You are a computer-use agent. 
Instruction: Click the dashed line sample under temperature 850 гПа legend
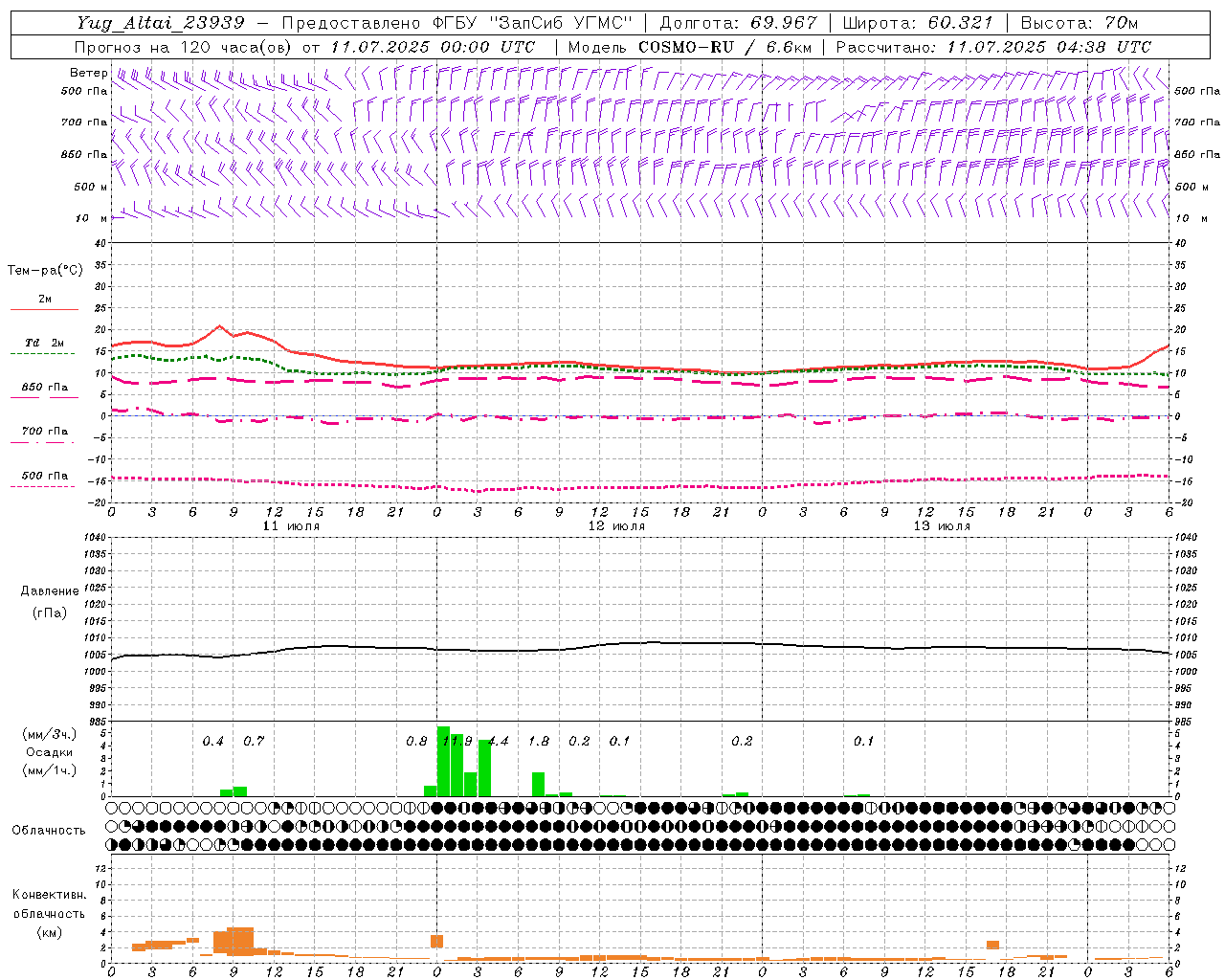pyautogui.click(x=43, y=397)
